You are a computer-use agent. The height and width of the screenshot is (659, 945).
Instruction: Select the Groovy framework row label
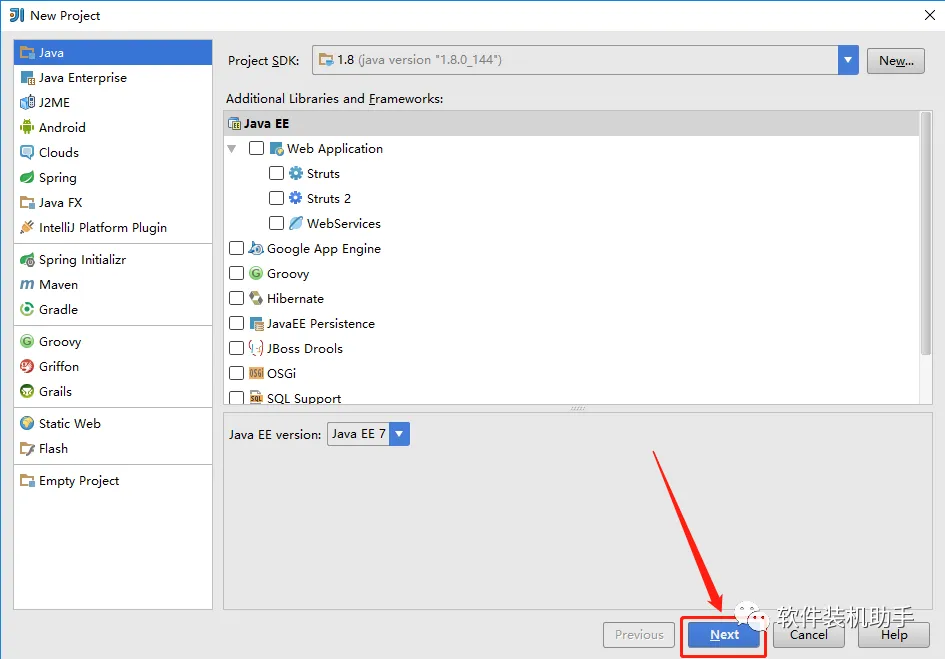(288, 274)
